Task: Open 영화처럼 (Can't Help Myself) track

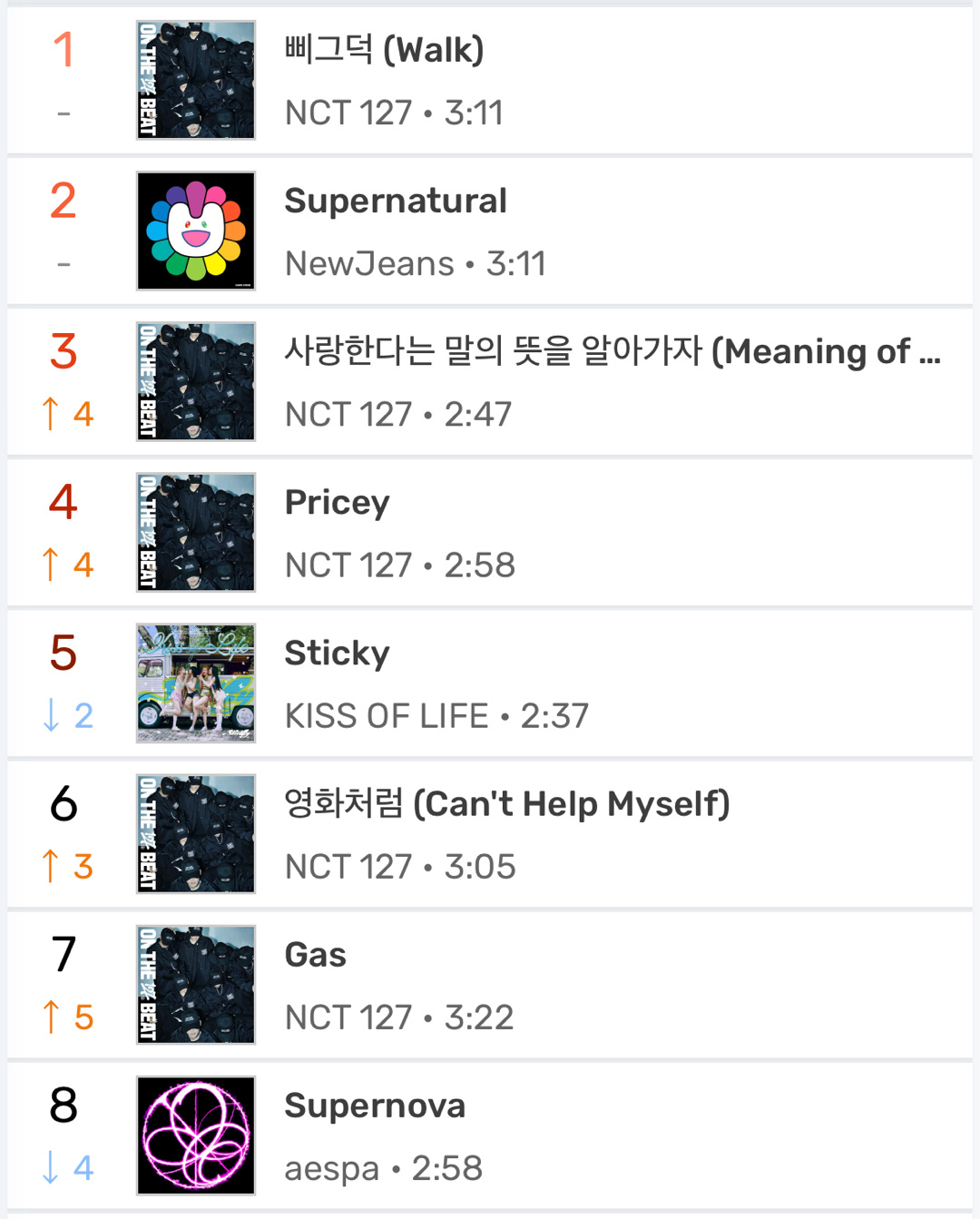Action: click(x=507, y=803)
